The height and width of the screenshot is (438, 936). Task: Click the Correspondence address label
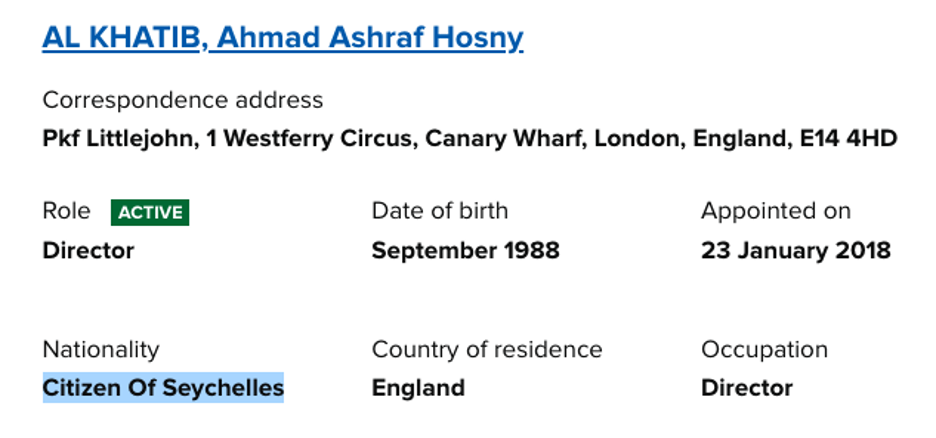[182, 100]
